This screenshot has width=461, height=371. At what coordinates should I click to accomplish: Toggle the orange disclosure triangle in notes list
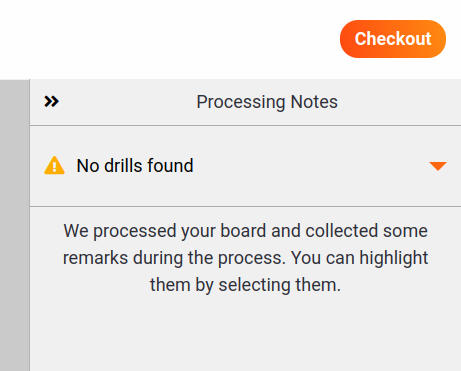coord(438,166)
